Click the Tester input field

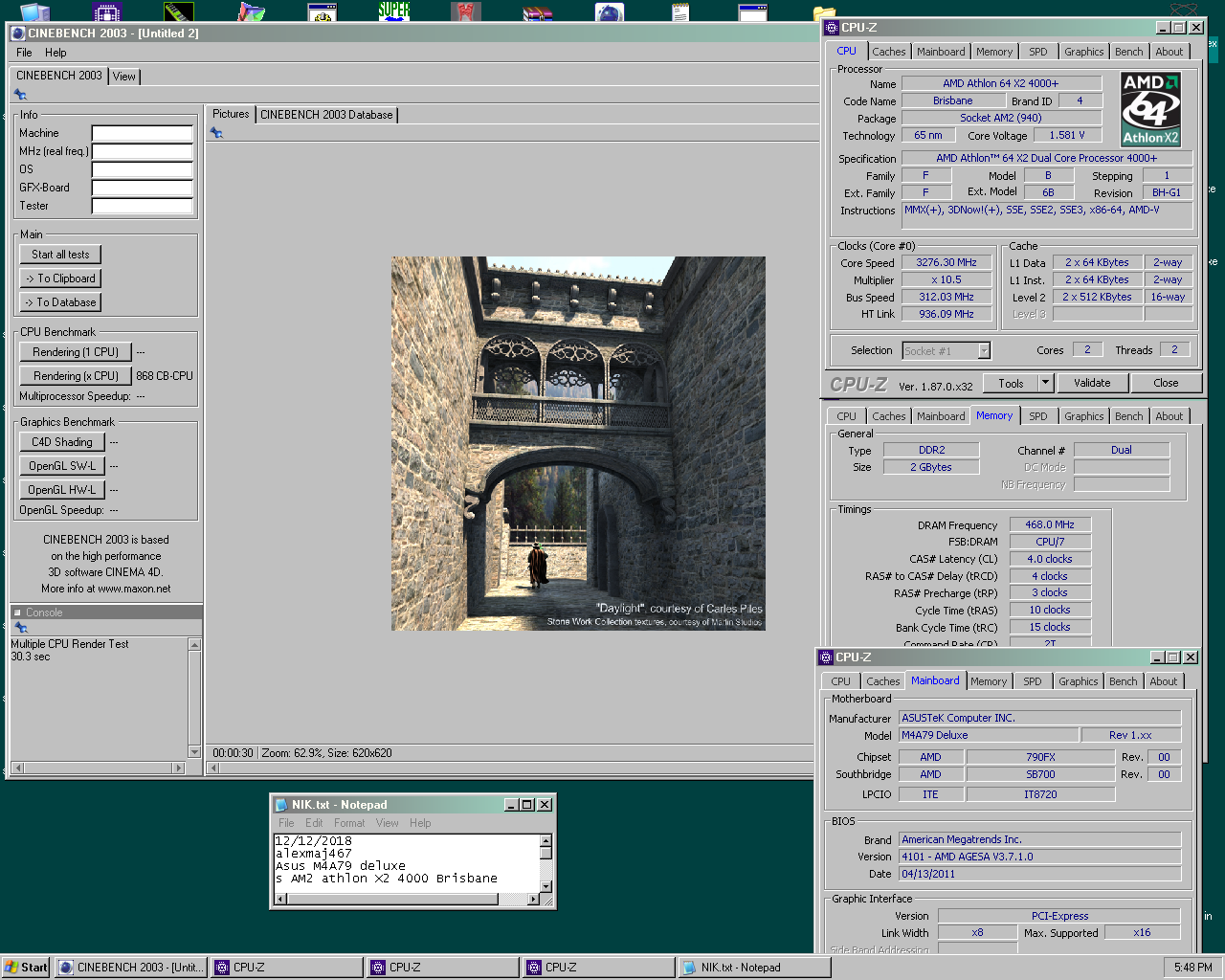(143, 206)
